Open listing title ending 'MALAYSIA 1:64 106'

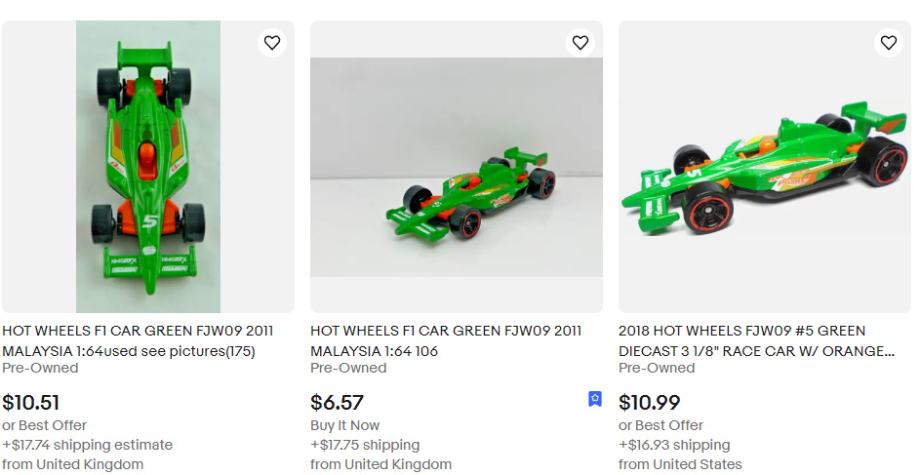446,341
